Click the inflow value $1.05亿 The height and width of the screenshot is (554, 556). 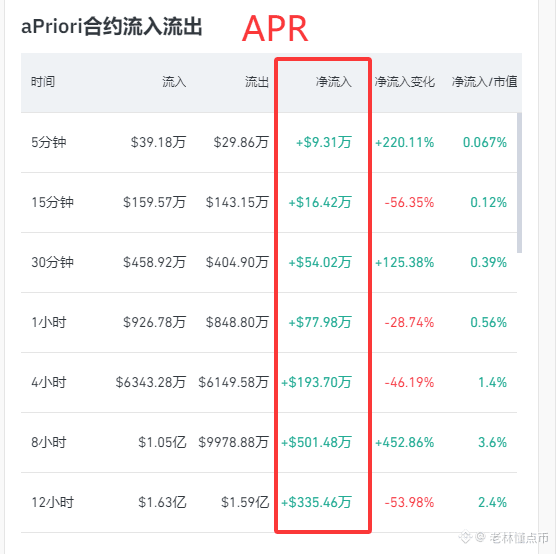(162, 442)
